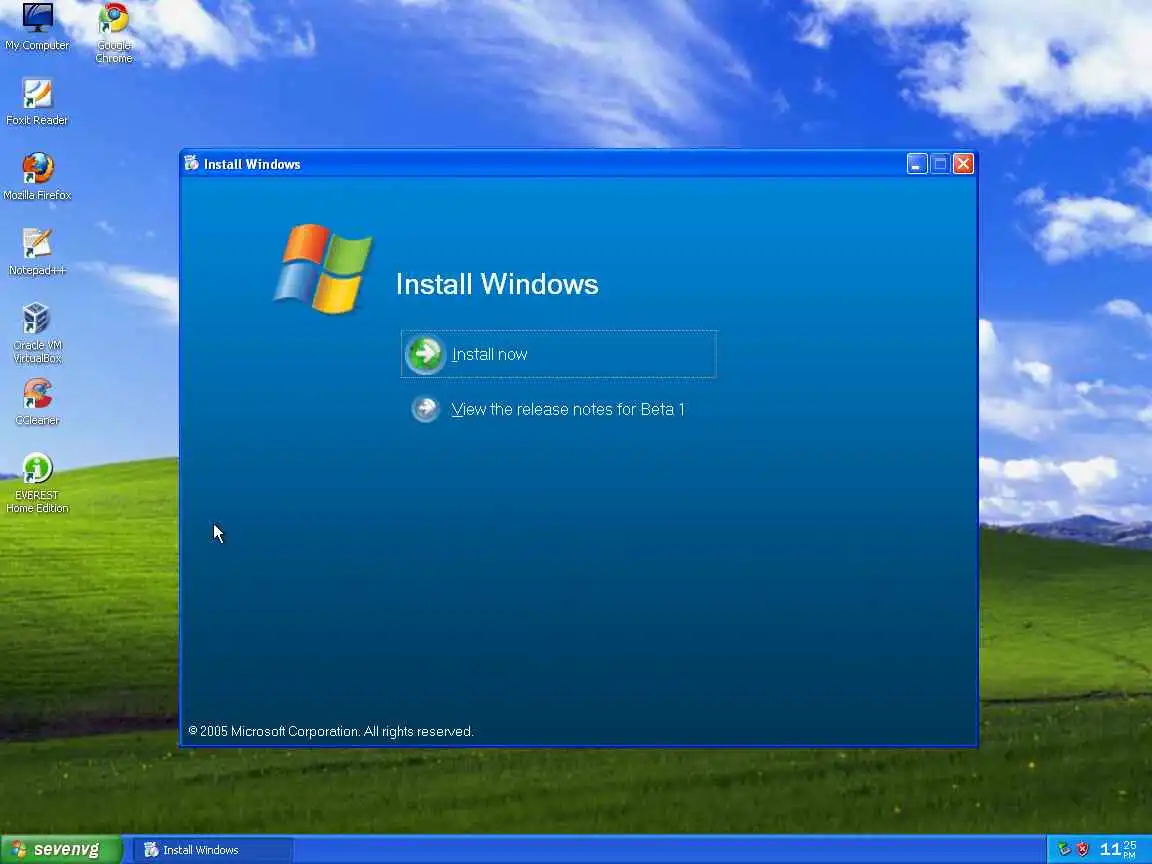Screen dimensions: 1152x864
Task: Click the taskbar clock showing 11:25 PM
Action: tap(1118, 850)
